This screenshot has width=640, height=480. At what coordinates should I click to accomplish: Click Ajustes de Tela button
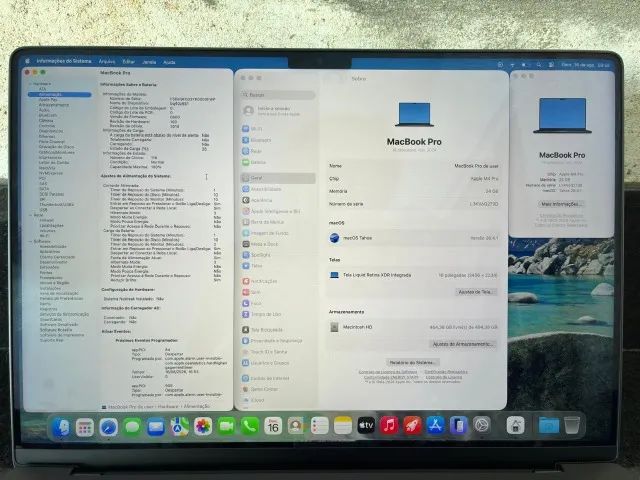click(x=476, y=292)
